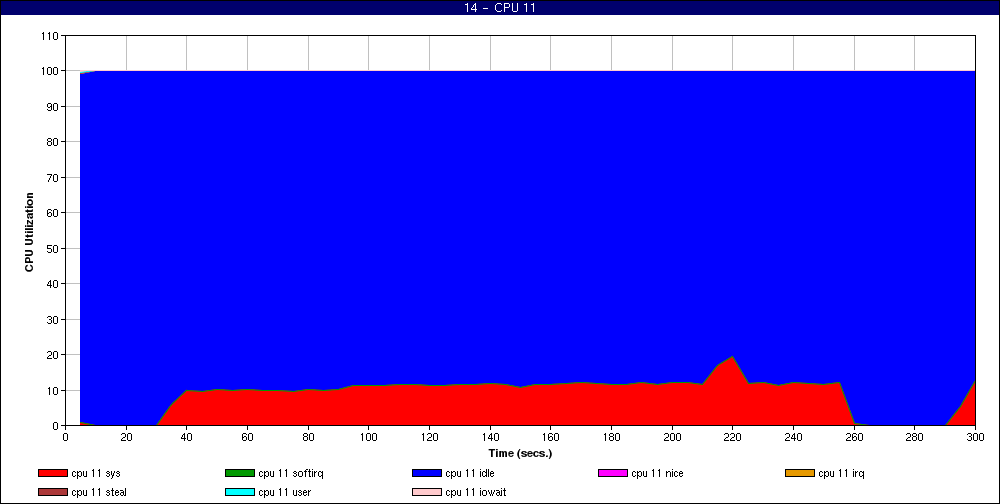The width and height of the screenshot is (1000, 504).
Task: Click the 110 tick label on utilization axis
Action: tap(50, 36)
